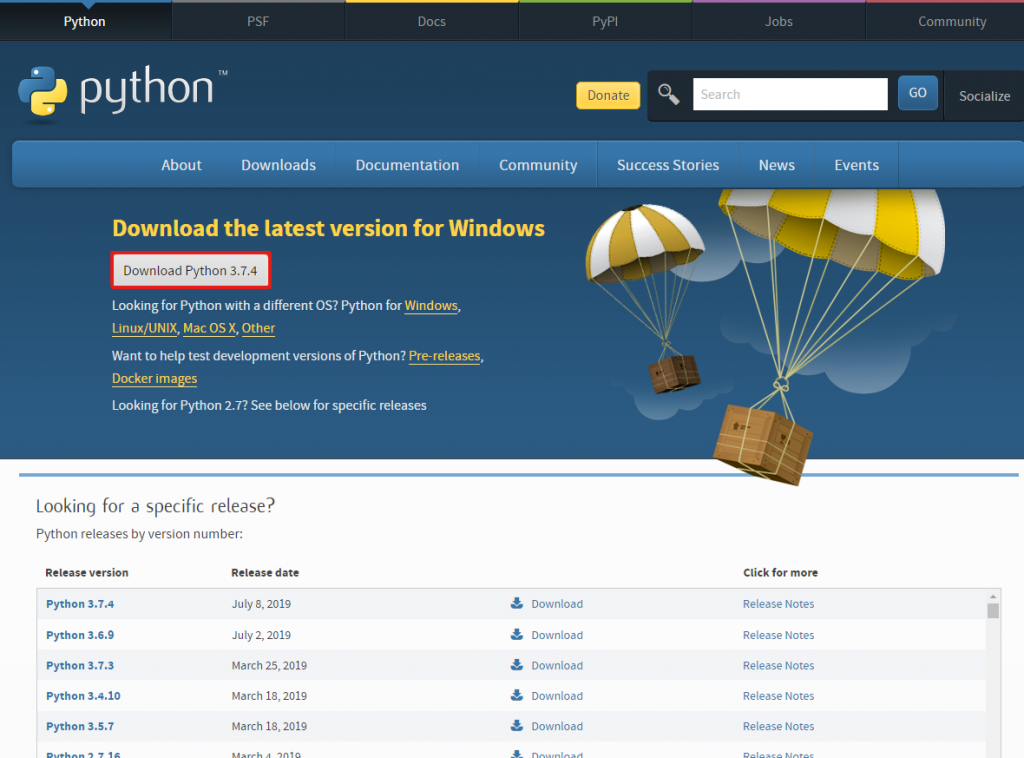Image resolution: width=1024 pixels, height=758 pixels.
Task: Focus the Search input field
Action: point(790,94)
